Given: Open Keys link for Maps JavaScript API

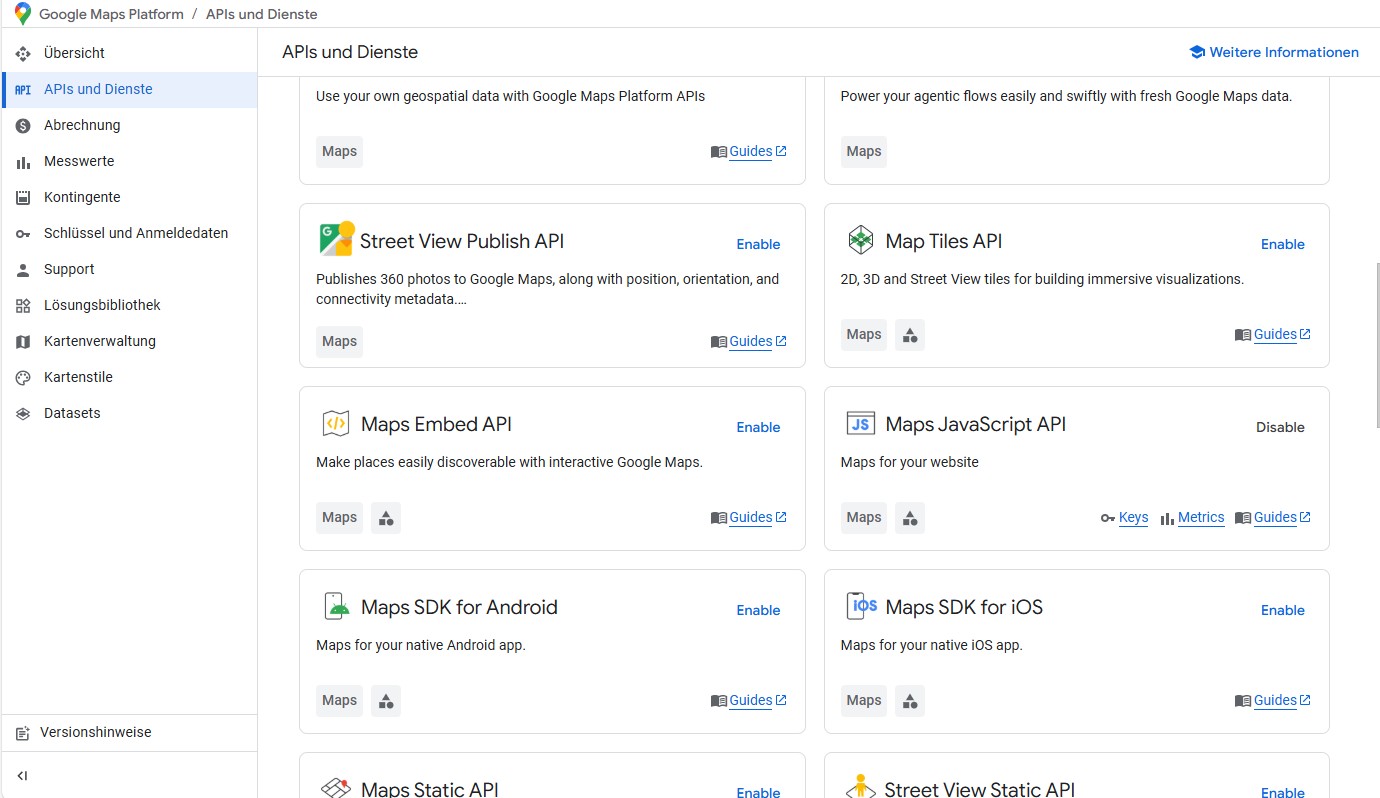Looking at the screenshot, I should click(x=1133, y=517).
